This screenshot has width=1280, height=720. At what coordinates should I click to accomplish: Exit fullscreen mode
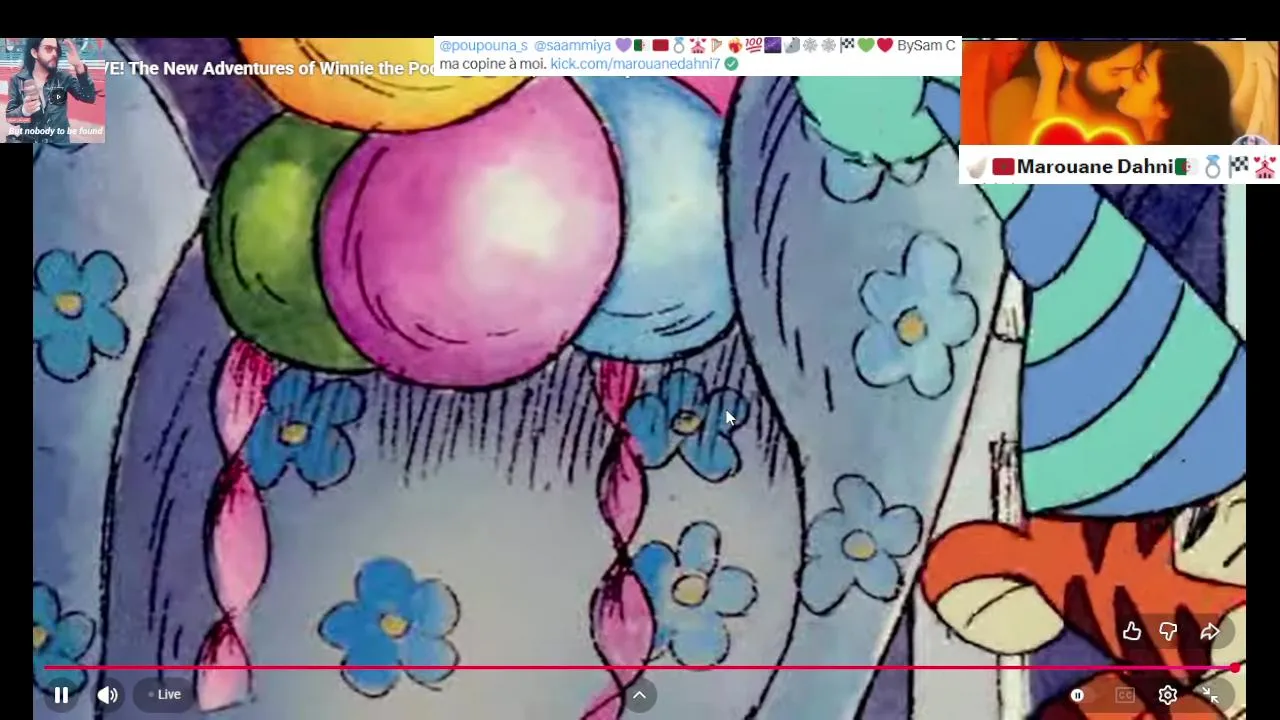[x=1210, y=695]
